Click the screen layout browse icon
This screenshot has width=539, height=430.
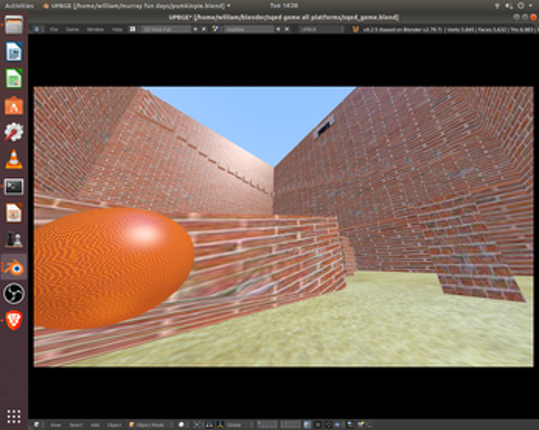coord(132,30)
